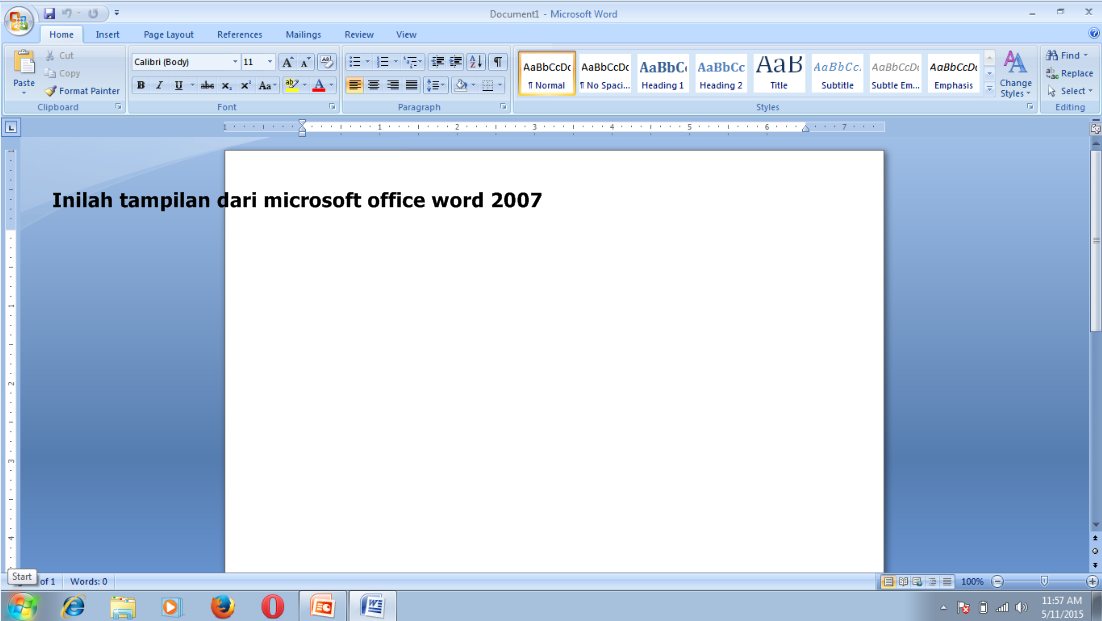
Task: Open the Paragraph dialog launcher
Action: coord(503,107)
